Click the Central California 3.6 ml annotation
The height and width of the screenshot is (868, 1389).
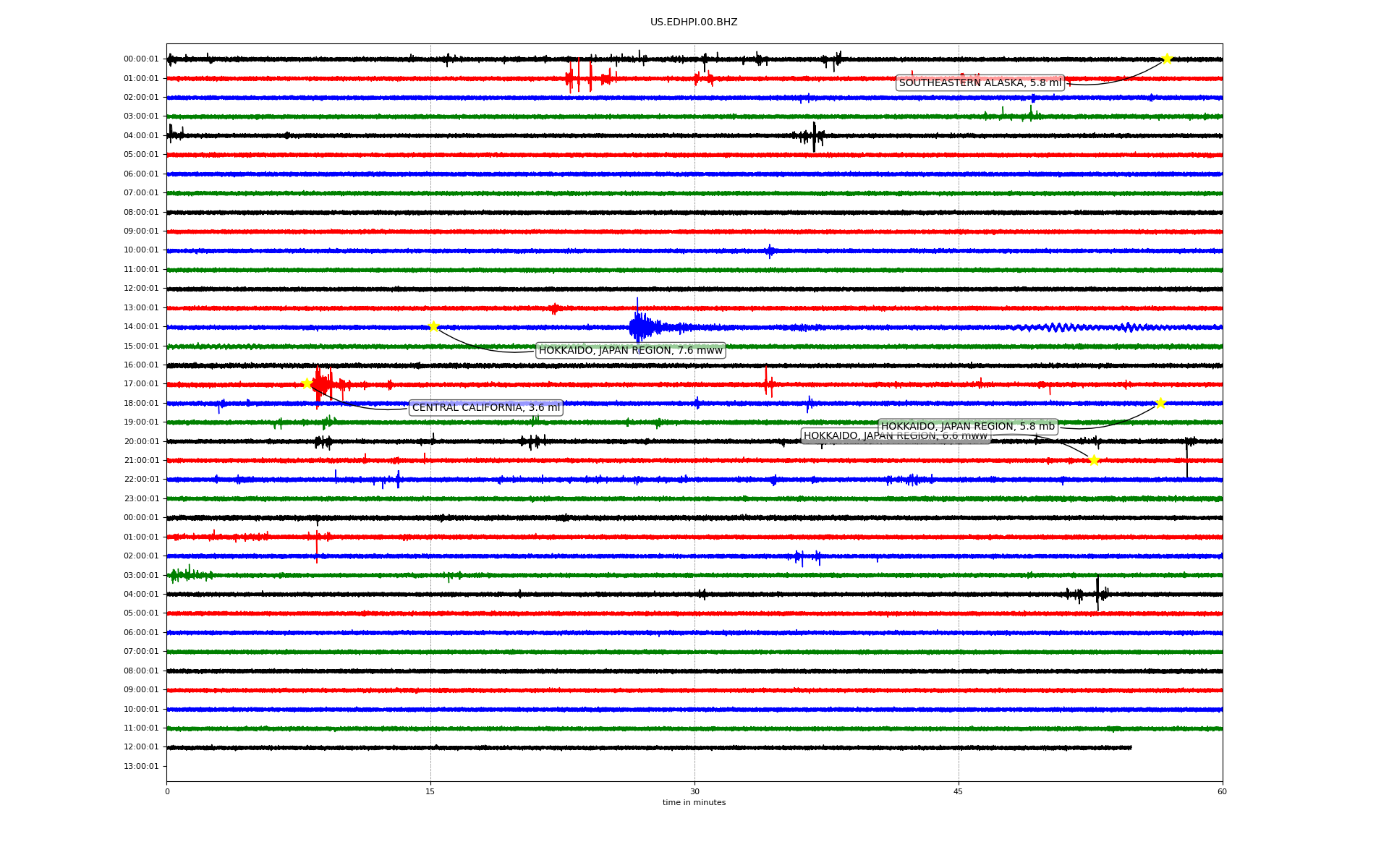(x=485, y=408)
